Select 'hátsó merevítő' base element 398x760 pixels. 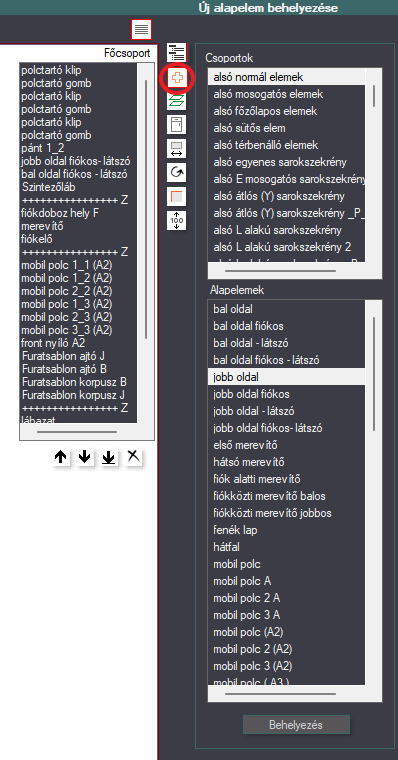tap(287, 462)
